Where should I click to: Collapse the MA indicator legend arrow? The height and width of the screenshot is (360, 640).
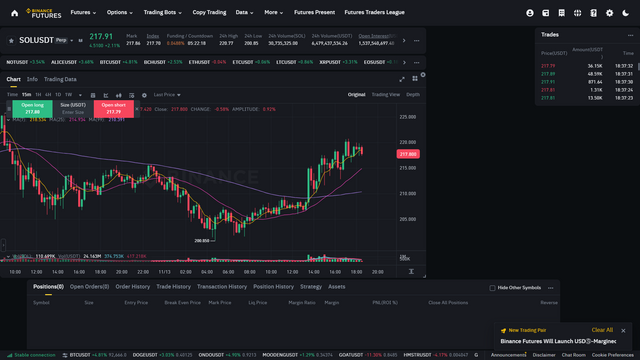(x=8, y=120)
